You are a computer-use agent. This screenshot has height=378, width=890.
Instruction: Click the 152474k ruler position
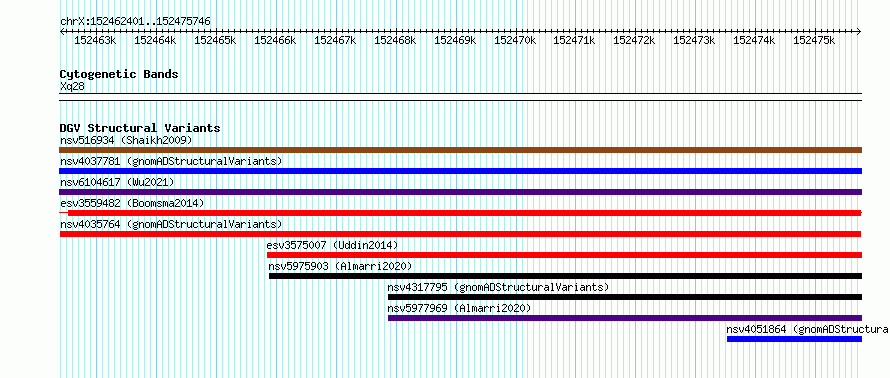[x=754, y=40]
